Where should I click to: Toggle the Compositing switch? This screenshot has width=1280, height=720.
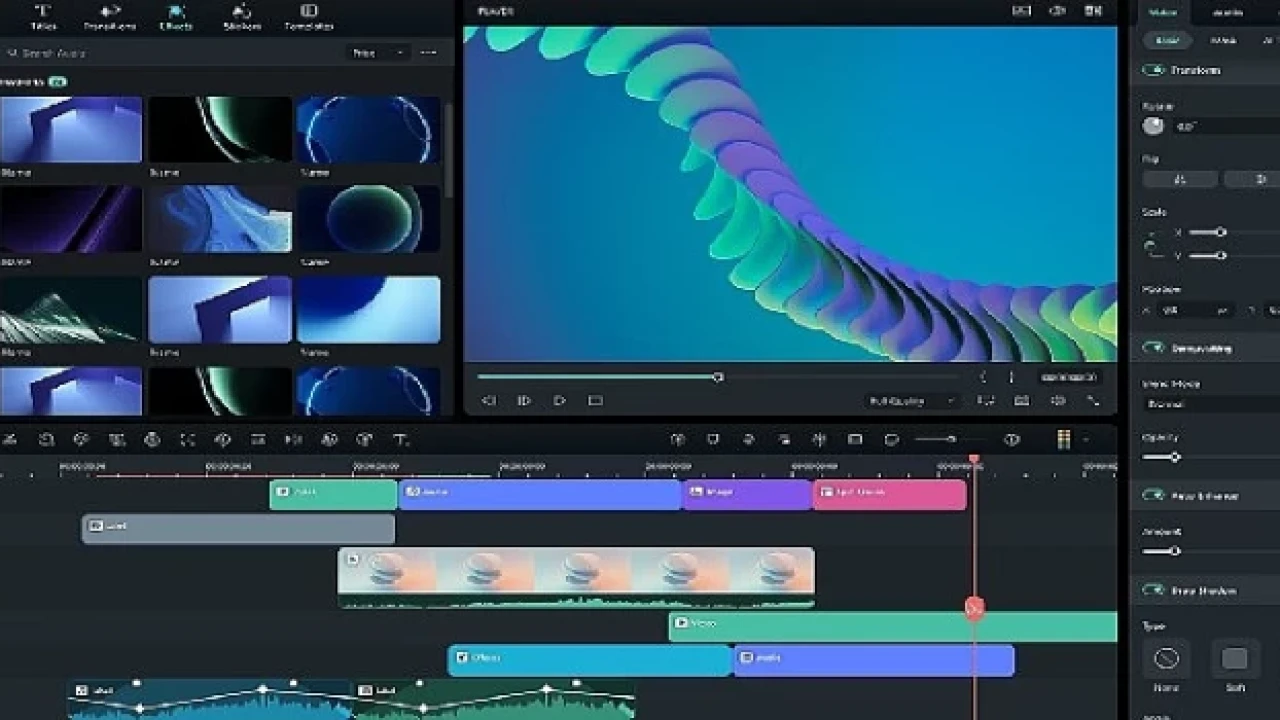coord(1154,348)
